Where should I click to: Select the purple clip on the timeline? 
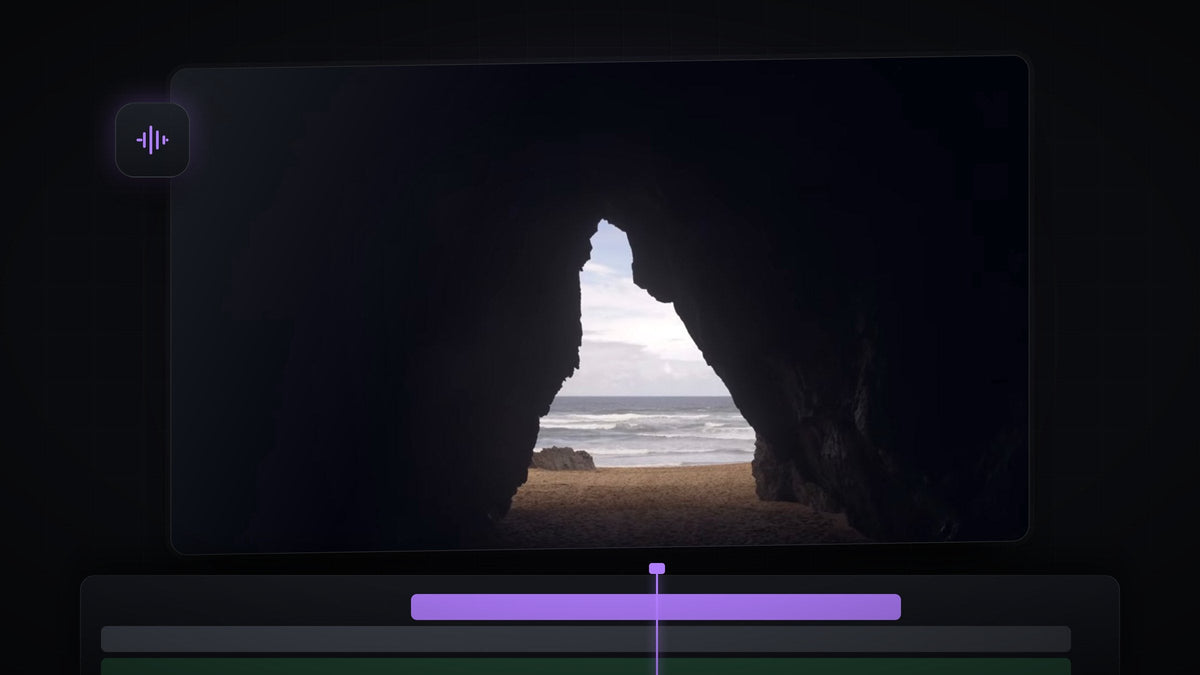tap(656, 607)
